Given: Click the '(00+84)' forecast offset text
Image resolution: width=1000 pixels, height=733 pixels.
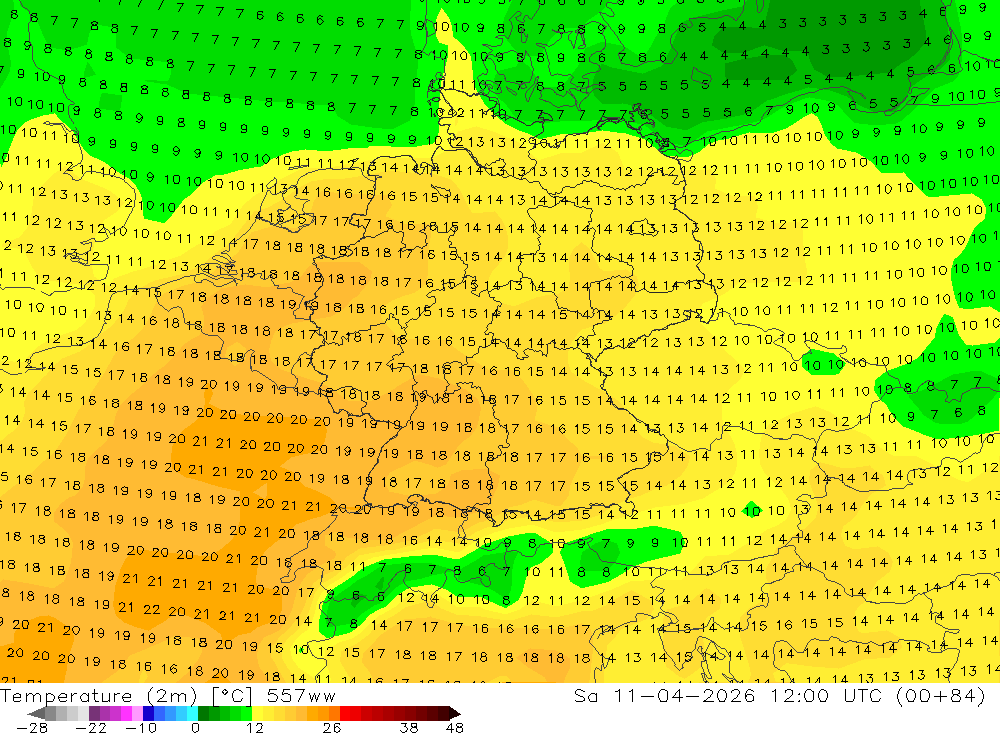Looking at the screenshot, I should pos(941,695).
